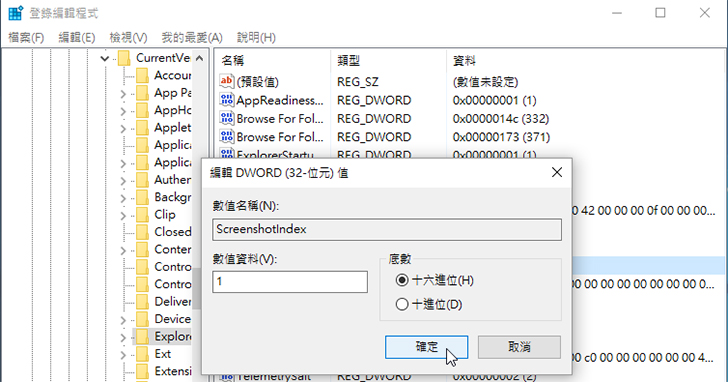Select the Ext folder icon
Screen dimensions: 728x382
143,354
